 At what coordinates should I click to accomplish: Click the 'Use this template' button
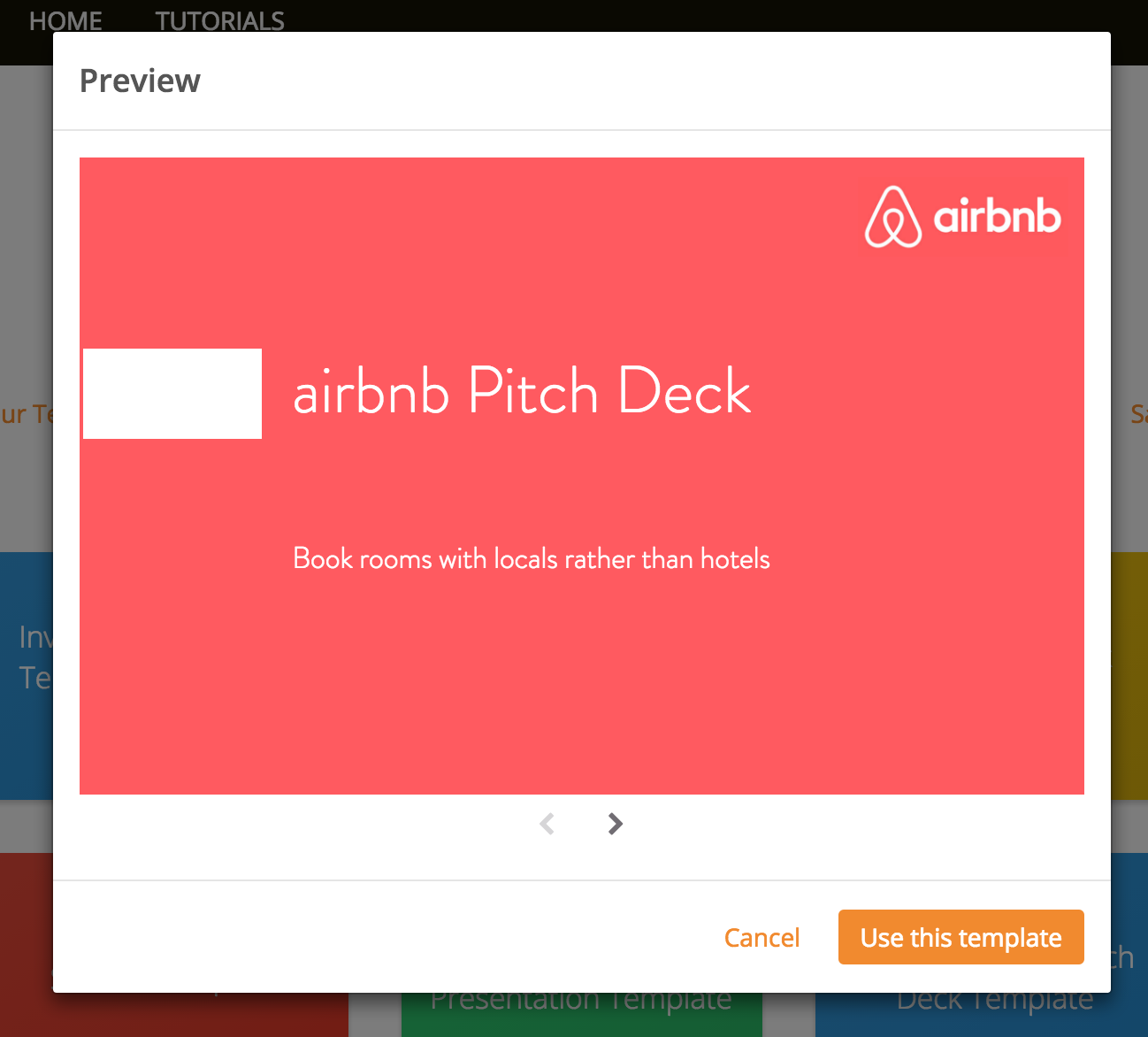(961, 937)
